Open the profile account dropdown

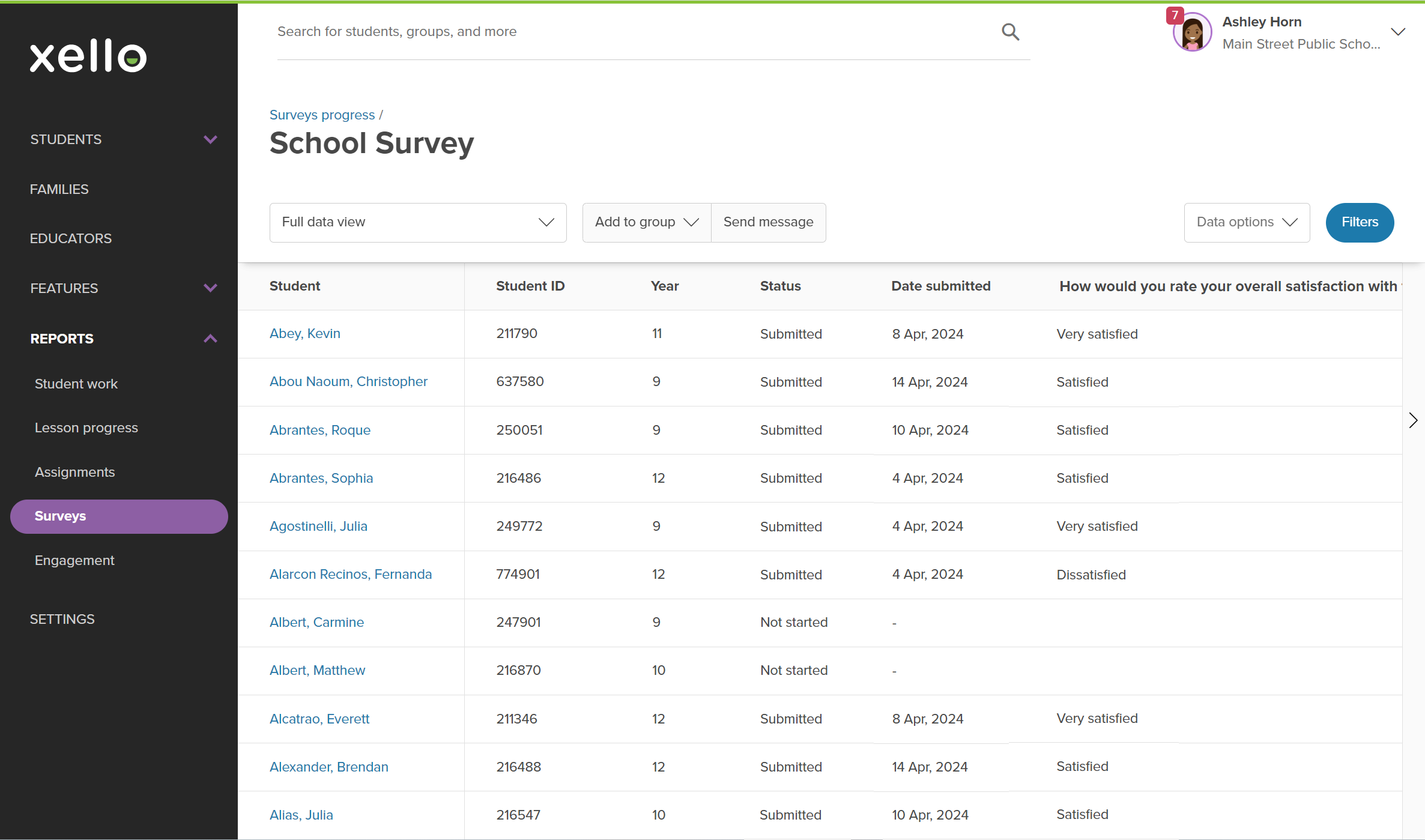point(1399,32)
